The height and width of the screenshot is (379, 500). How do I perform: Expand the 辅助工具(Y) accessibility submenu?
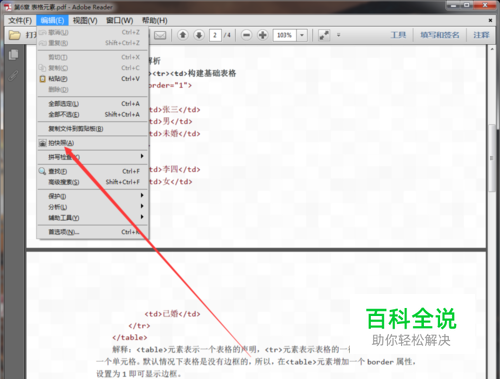click(x=92, y=218)
